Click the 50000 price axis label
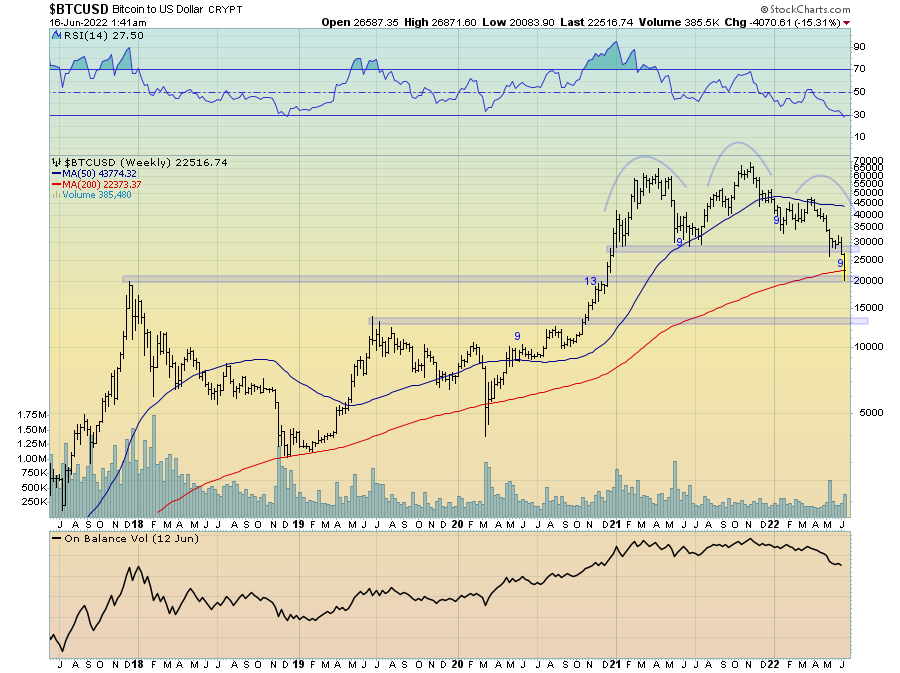The width and height of the screenshot is (900, 673). (x=868, y=193)
